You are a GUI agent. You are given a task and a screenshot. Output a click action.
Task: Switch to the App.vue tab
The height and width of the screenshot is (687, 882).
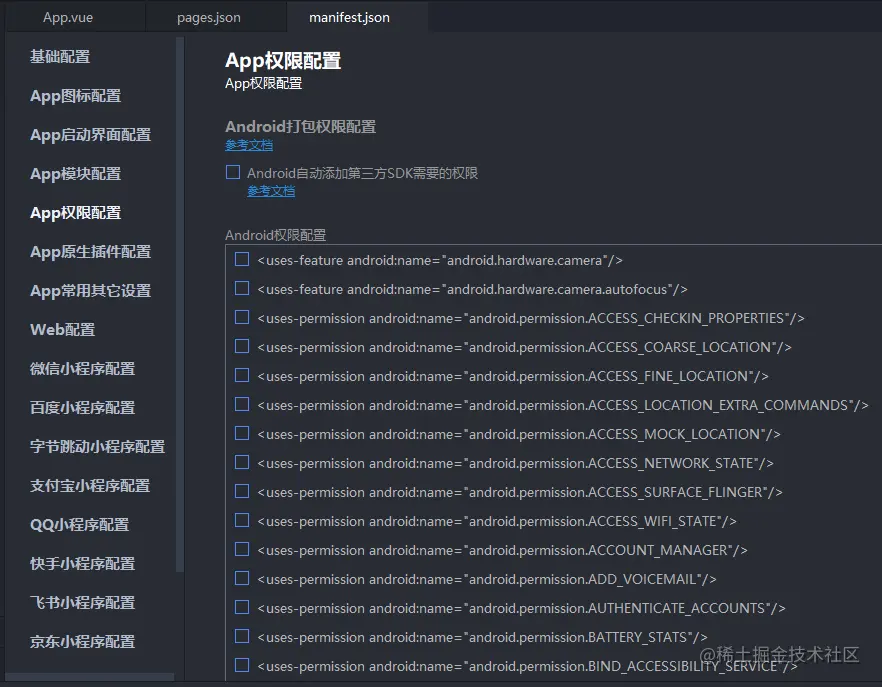point(68,17)
